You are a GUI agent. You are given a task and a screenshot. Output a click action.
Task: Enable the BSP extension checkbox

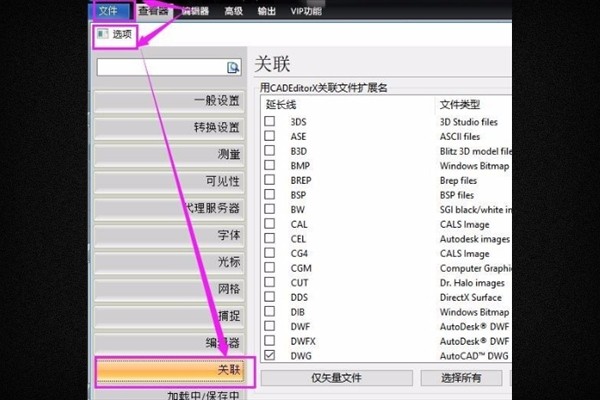(x=269, y=194)
